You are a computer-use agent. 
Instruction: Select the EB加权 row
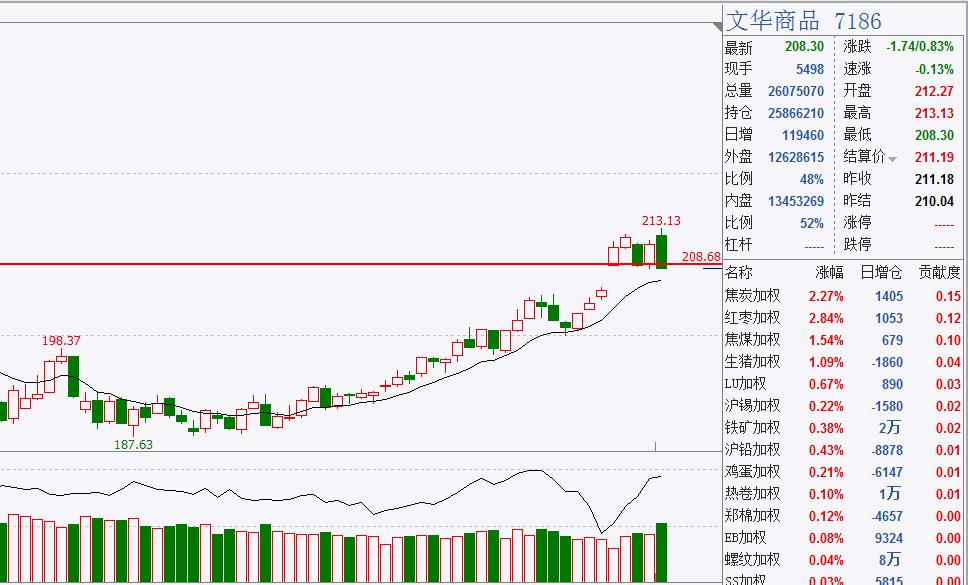[843, 538]
